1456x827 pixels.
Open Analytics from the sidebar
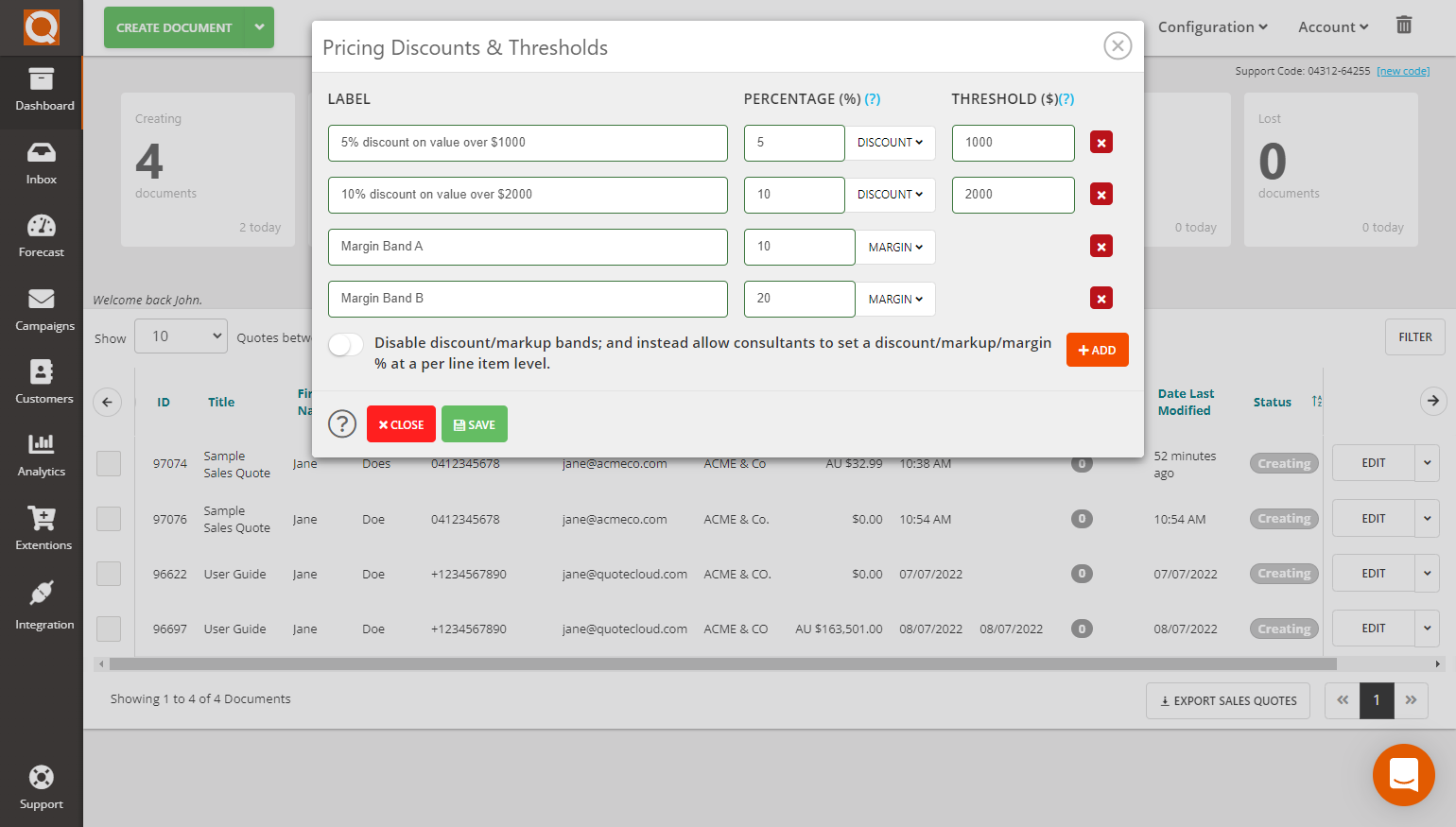point(41,457)
